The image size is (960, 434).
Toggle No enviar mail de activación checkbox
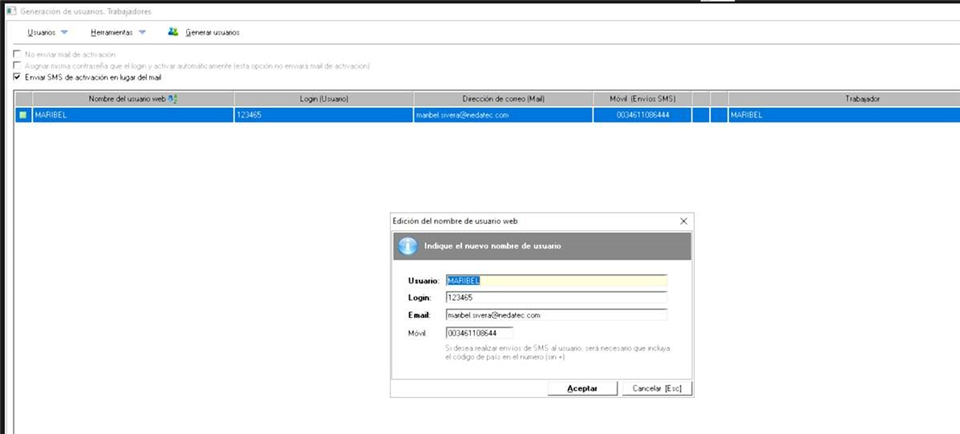pyautogui.click(x=16, y=54)
